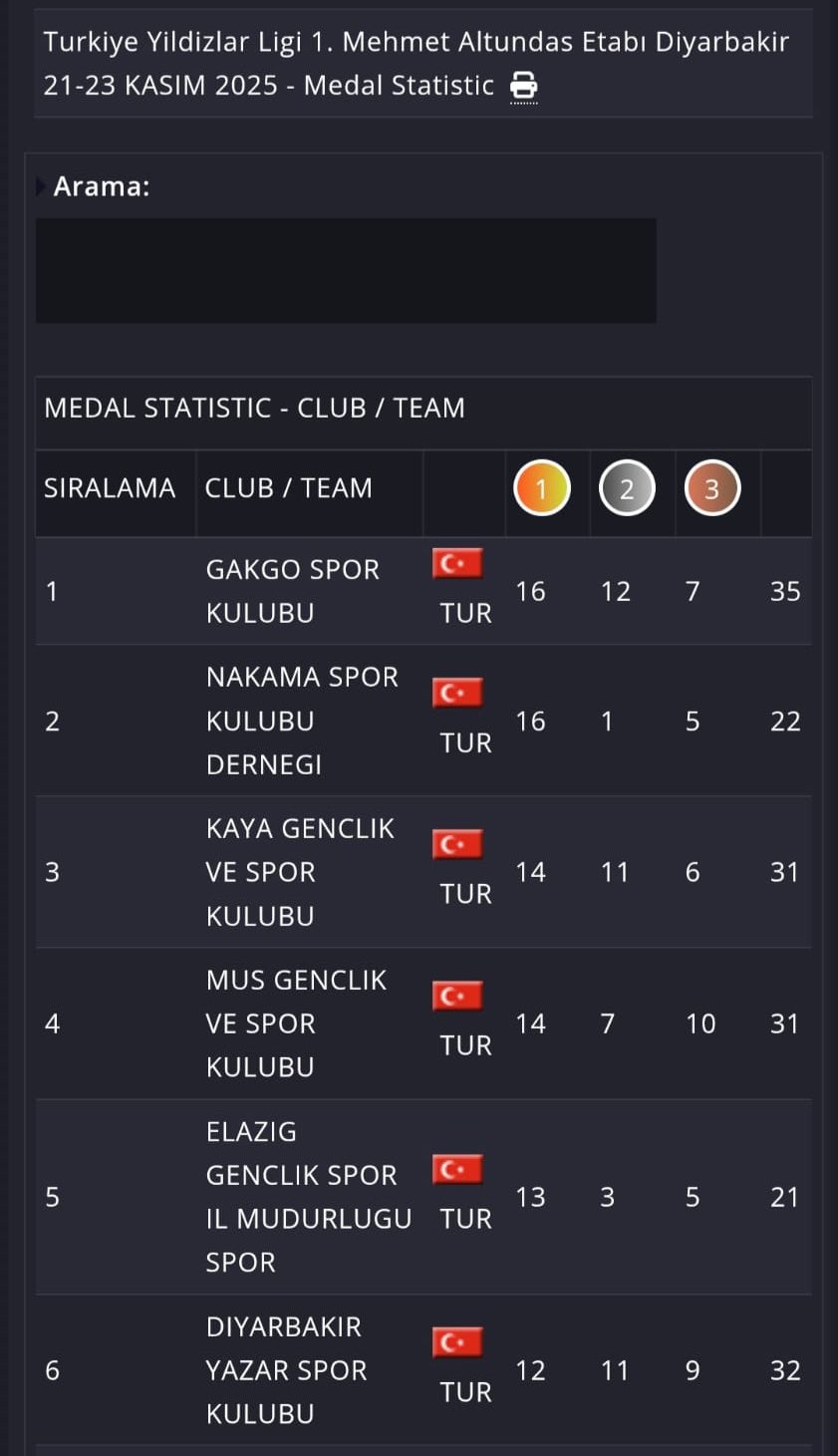Click the Turkish flag beside GAKGO SPOR KULUBU
Image resolution: width=838 pixels, height=1456 pixels.
[x=457, y=564]
